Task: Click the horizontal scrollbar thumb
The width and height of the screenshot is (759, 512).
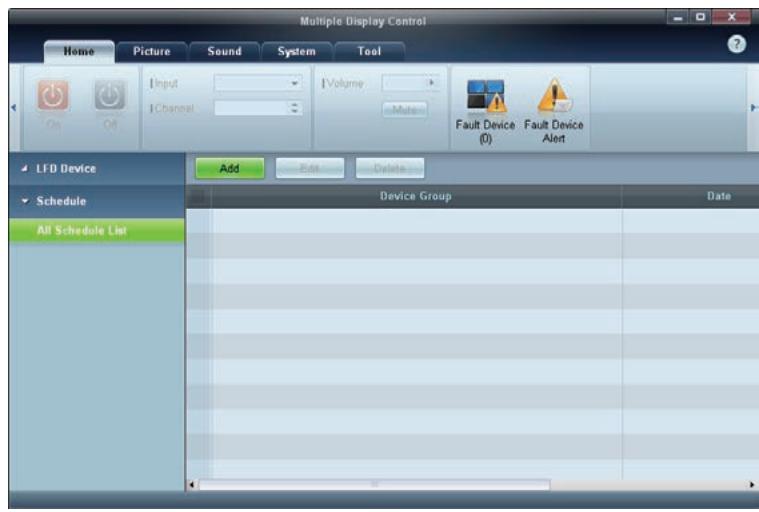Action: click(x=374, y=484)
